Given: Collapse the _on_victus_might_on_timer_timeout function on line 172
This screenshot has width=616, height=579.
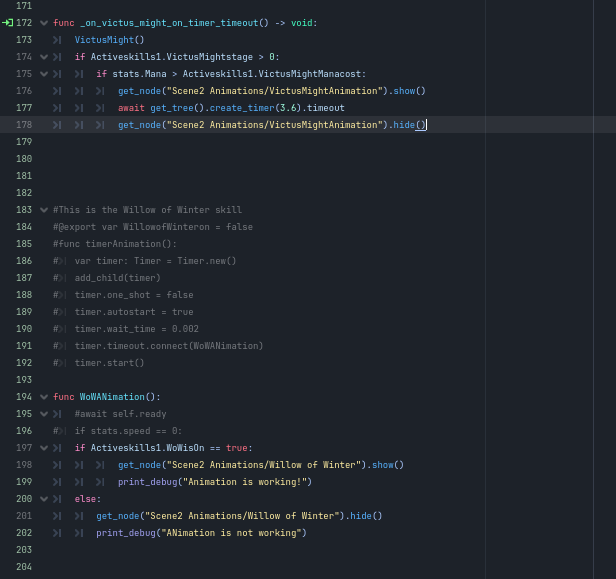Looking at the screenshot, I should [44, 23].
